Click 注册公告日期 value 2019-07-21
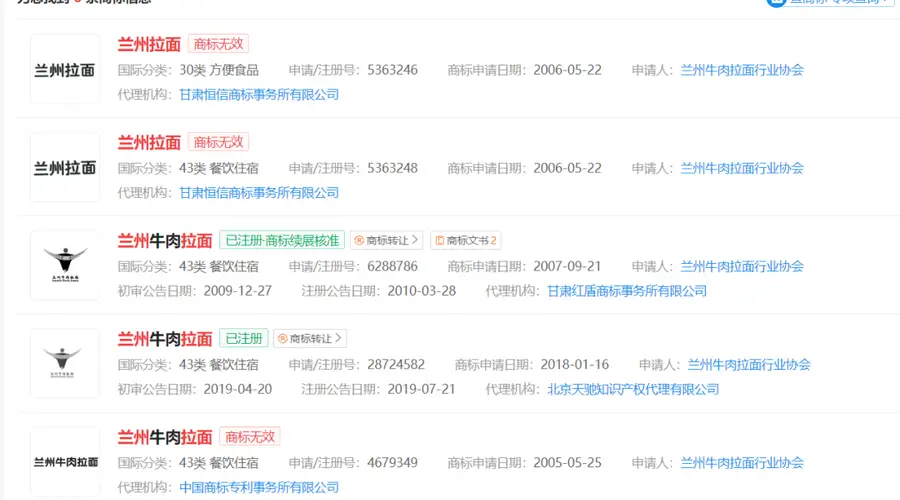Image resolution: width=900 pixels, height=500 pixels. [x=421, y=389]
